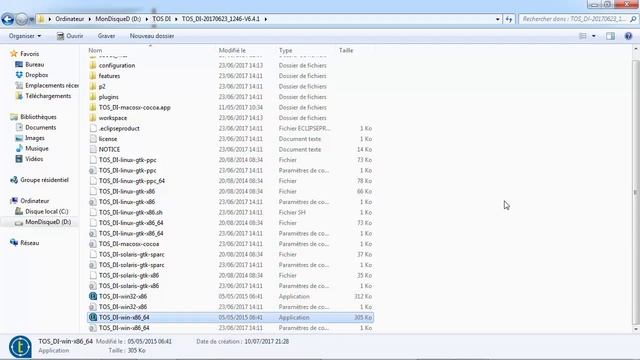The image size is (640, 360).
Task: Select the TOS_DI-win-x86_64 application icon
Action: 93,318
